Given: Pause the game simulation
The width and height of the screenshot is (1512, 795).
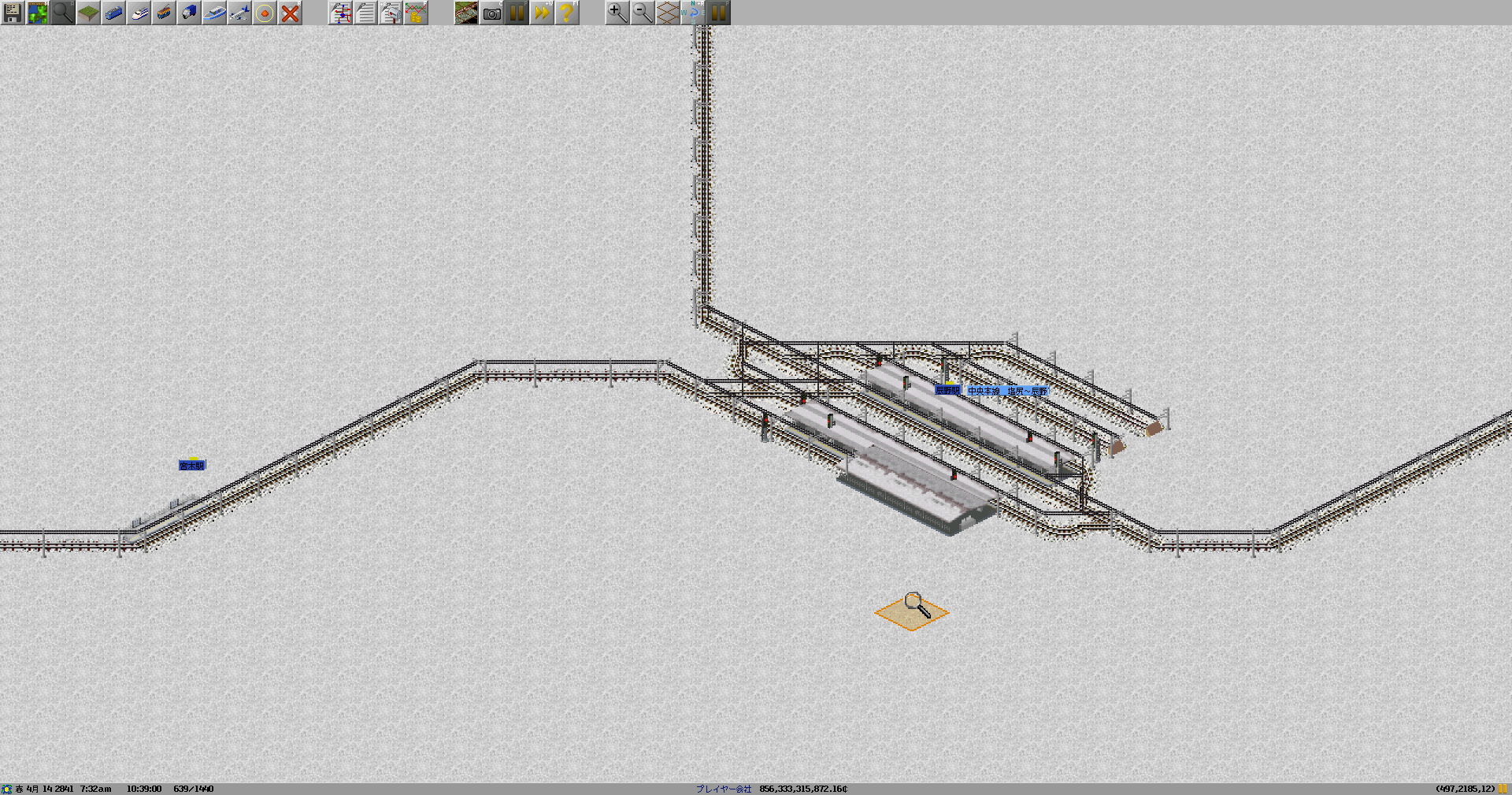Looking at the screenshot, I should [x=517, y=13].
